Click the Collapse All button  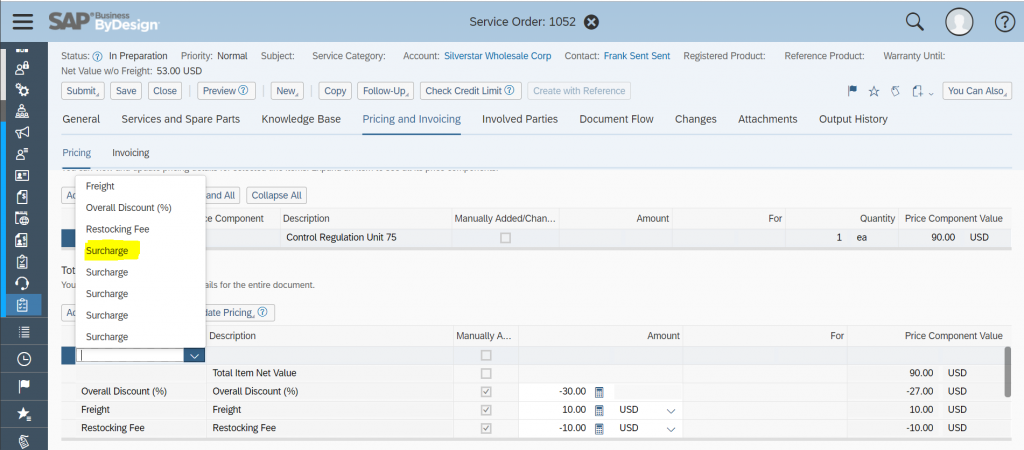click(276, 195)
